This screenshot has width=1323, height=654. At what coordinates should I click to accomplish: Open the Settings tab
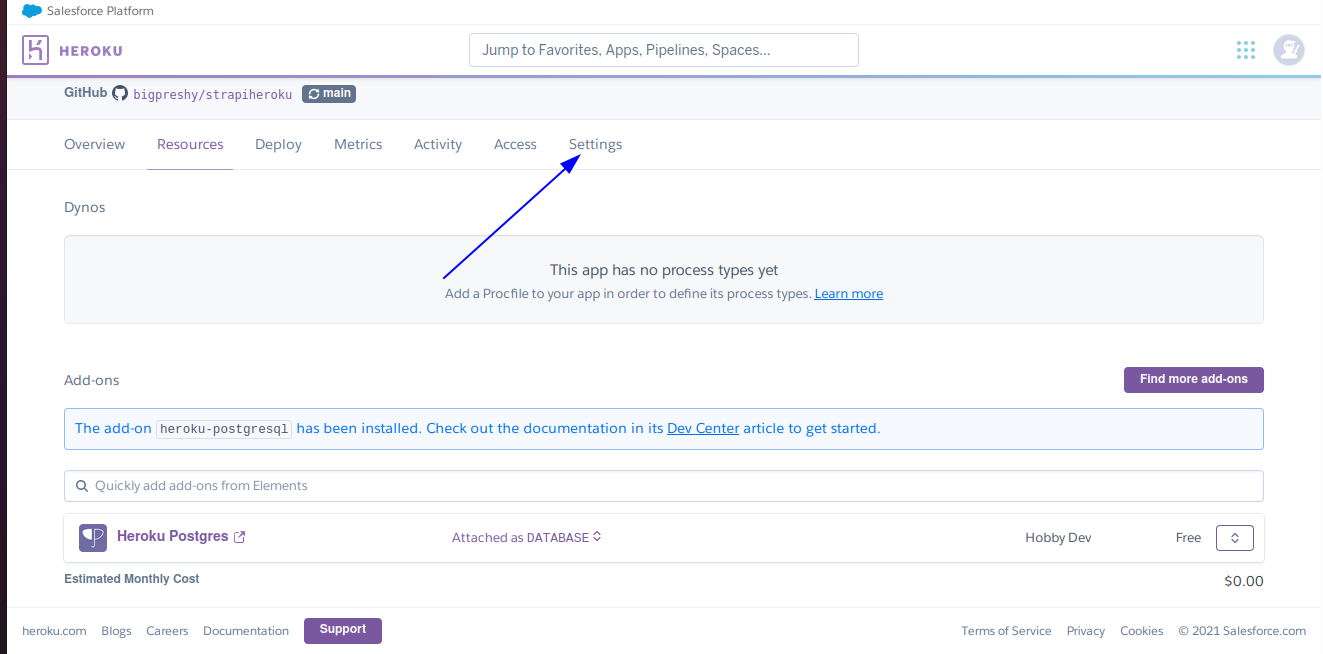[595, 144]
